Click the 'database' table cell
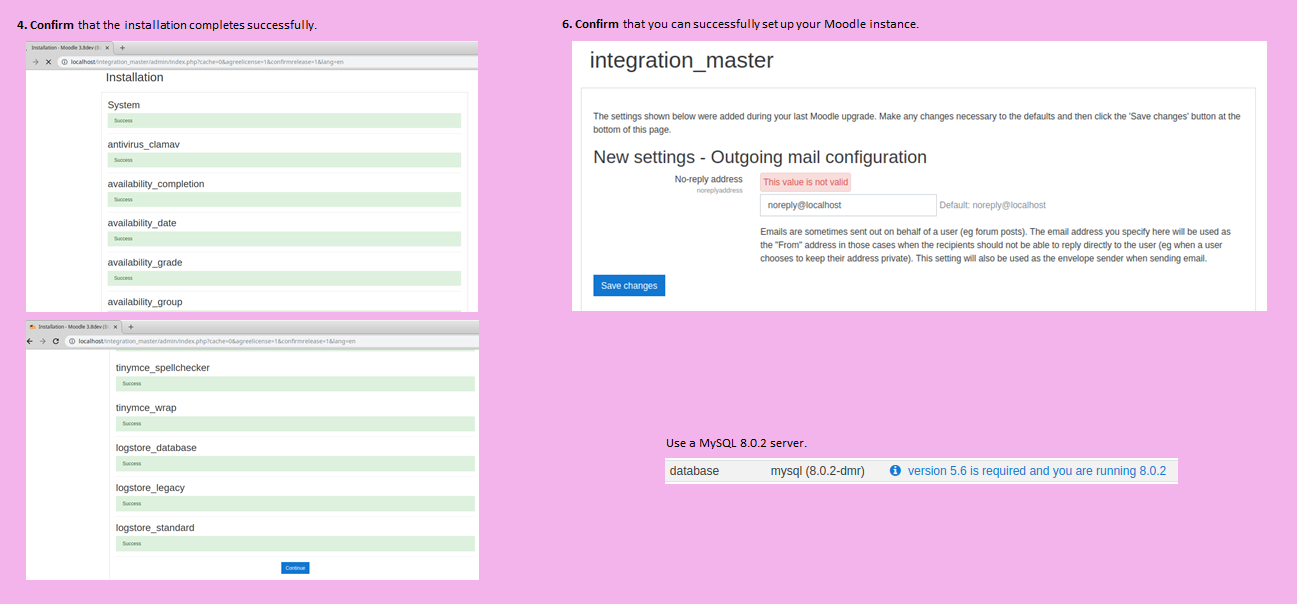Screen dimensions: 1297x604 694,471
